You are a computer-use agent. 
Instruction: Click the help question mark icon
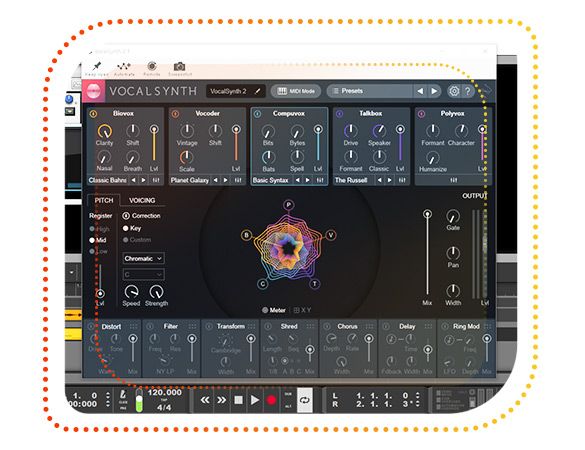click(467, 91)
